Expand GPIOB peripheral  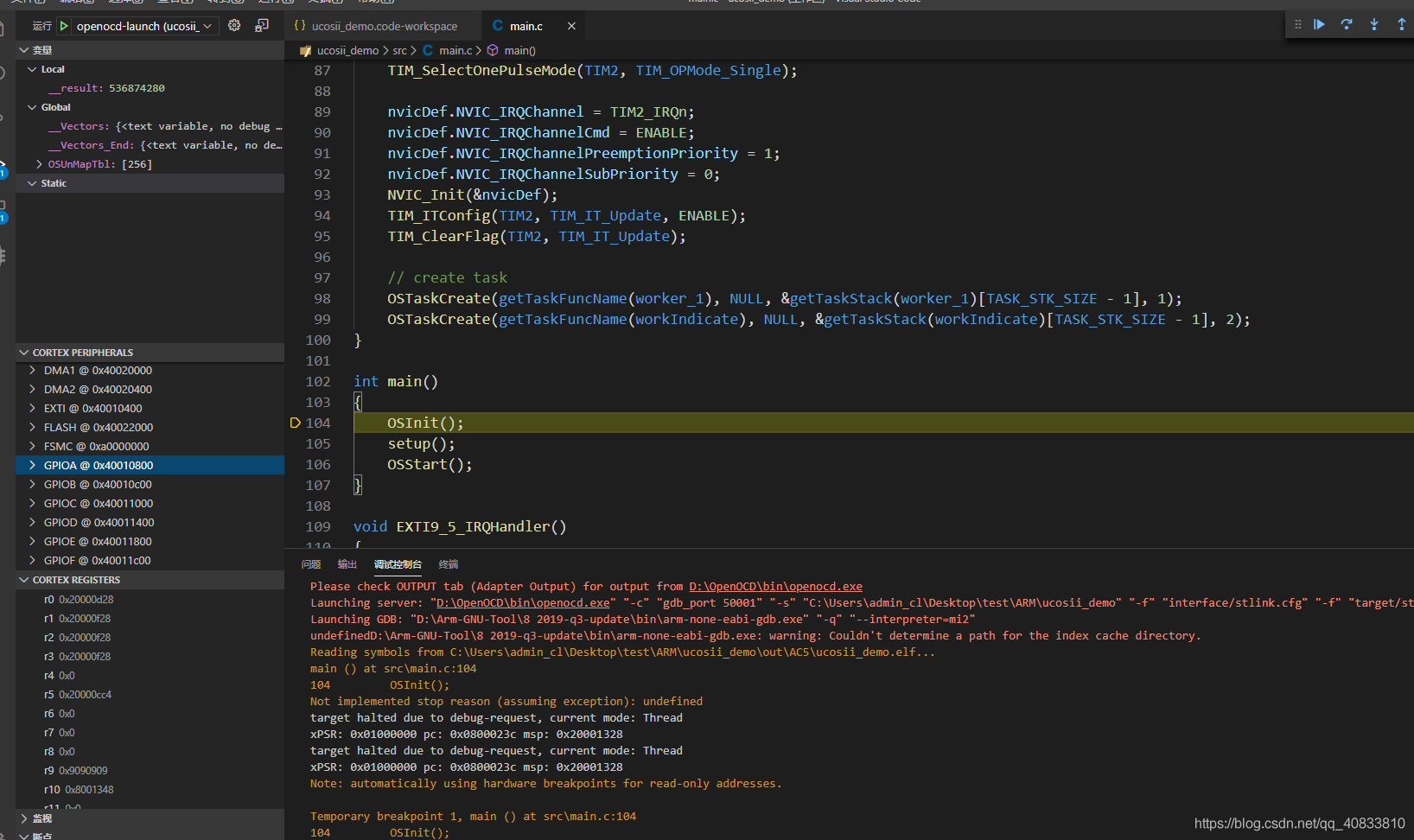[x=33, y=484]
